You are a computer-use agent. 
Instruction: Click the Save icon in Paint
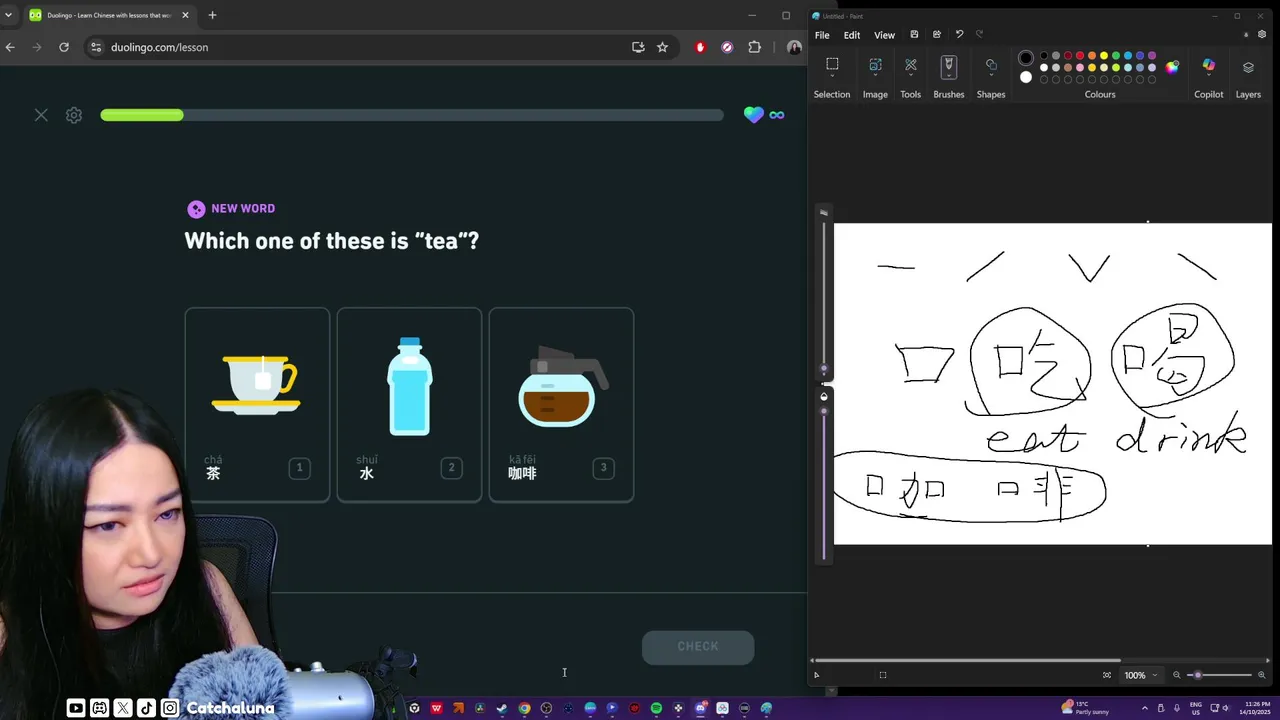tap(914, 34)
